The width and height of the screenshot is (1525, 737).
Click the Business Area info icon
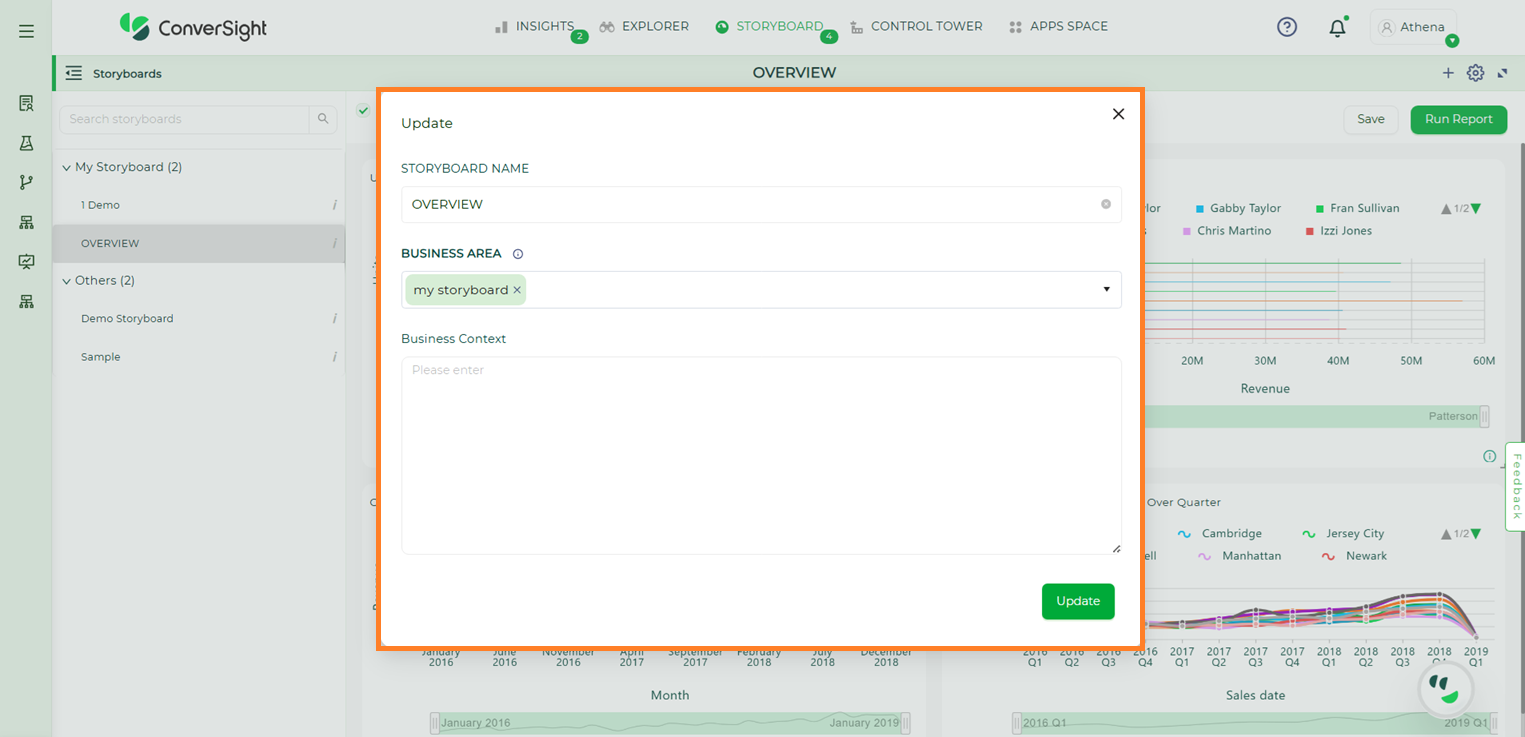(x=518, y=254)
